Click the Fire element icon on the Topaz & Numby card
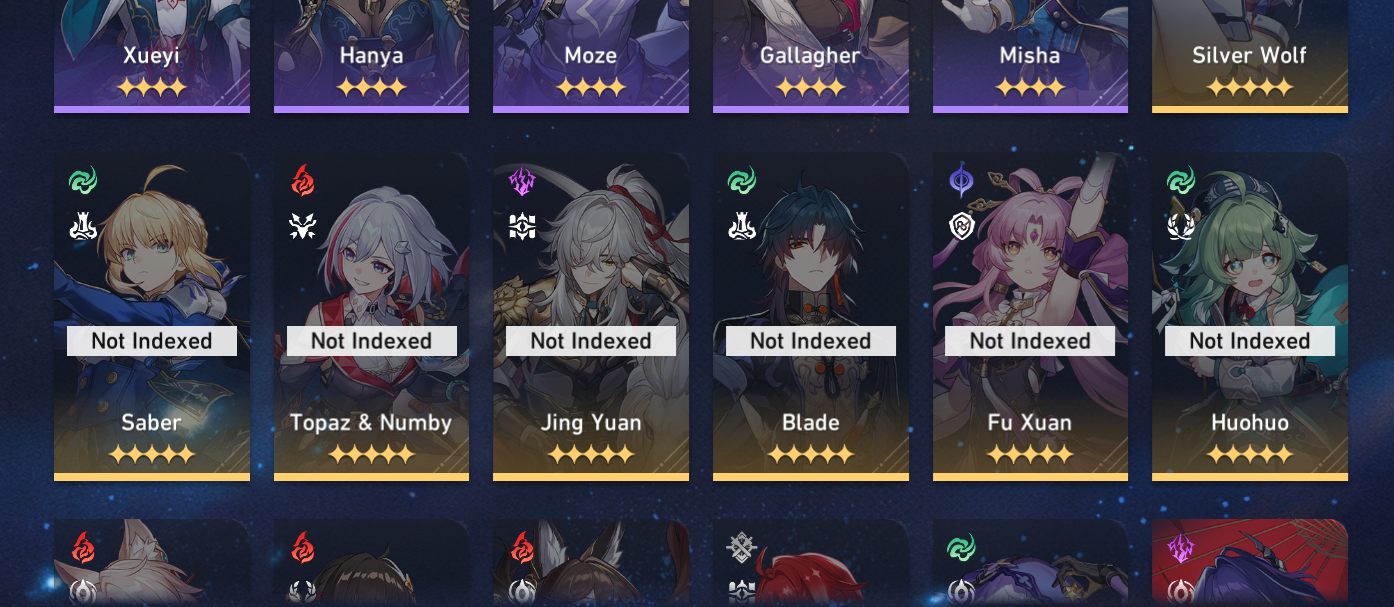This screenshot has width=1394, height=607. 303,181
